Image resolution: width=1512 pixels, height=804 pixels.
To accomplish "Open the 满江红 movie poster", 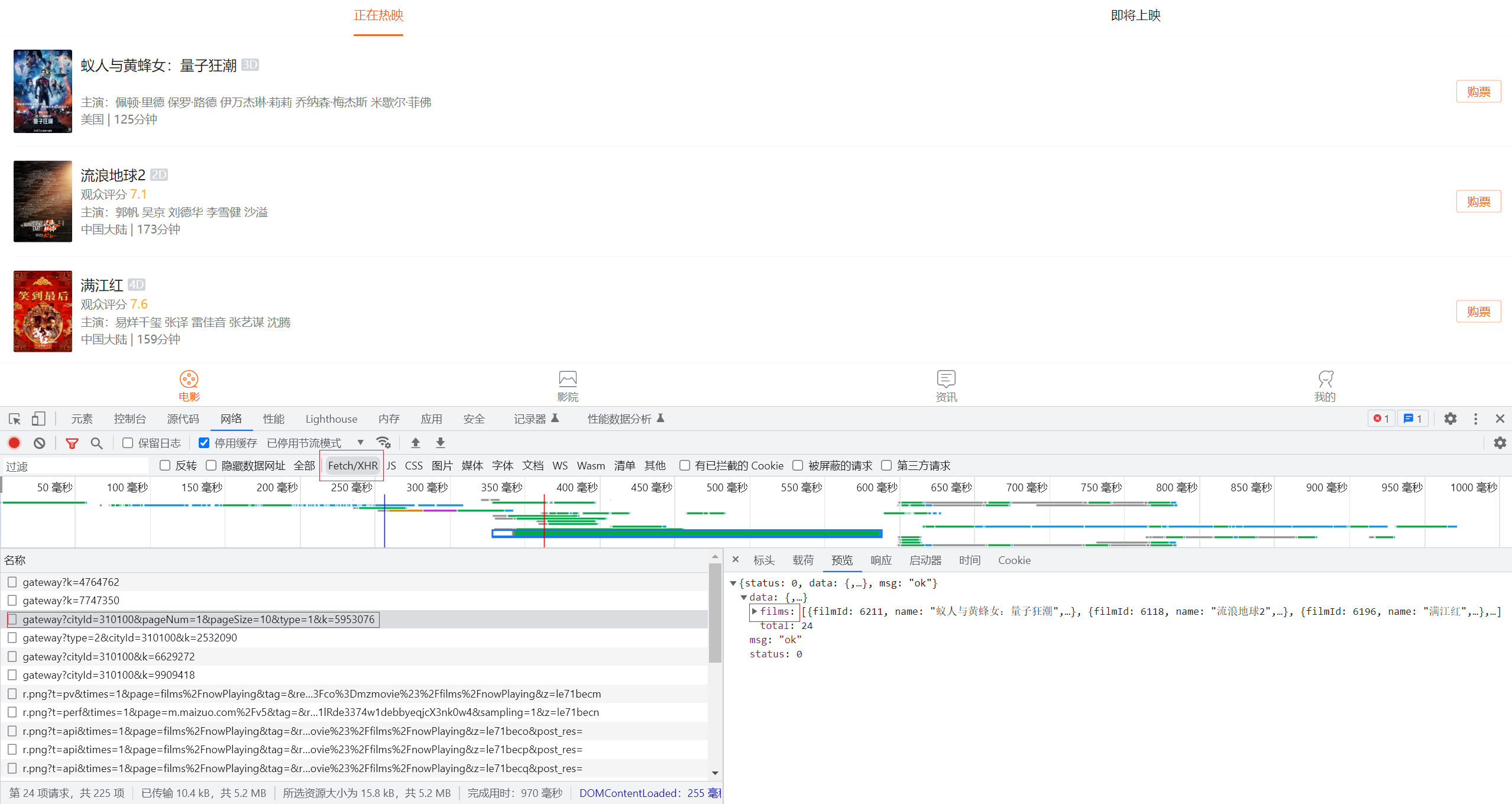I will pos(43,312).
